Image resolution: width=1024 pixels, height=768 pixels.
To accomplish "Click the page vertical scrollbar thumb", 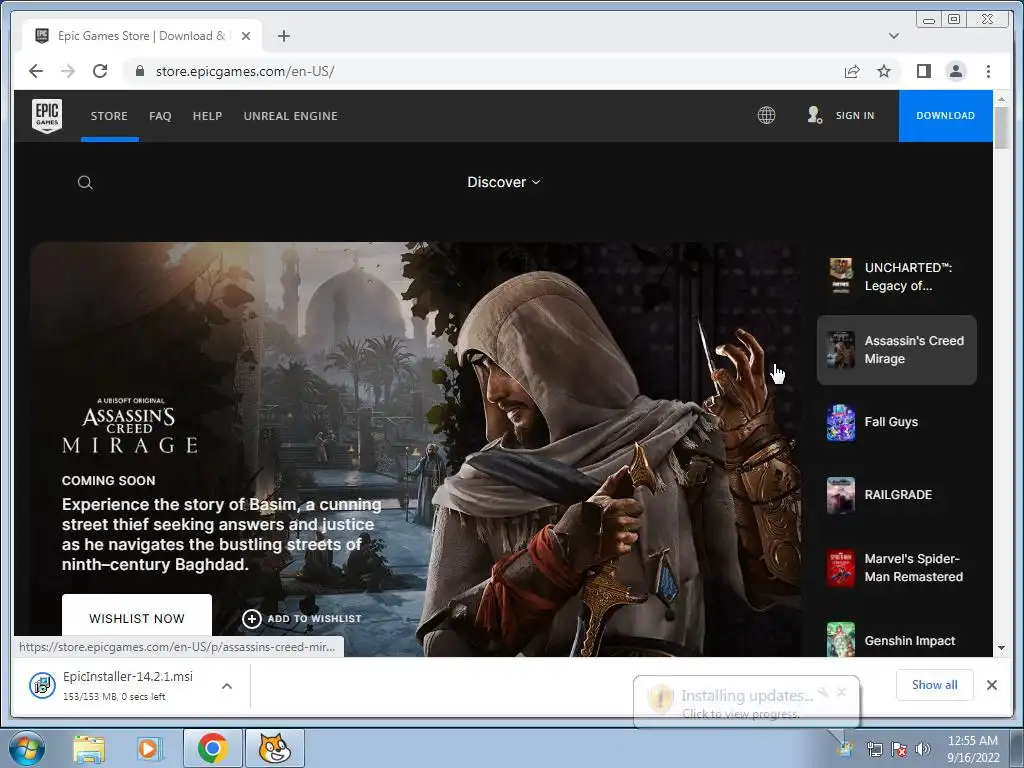I will (1001, 127).
